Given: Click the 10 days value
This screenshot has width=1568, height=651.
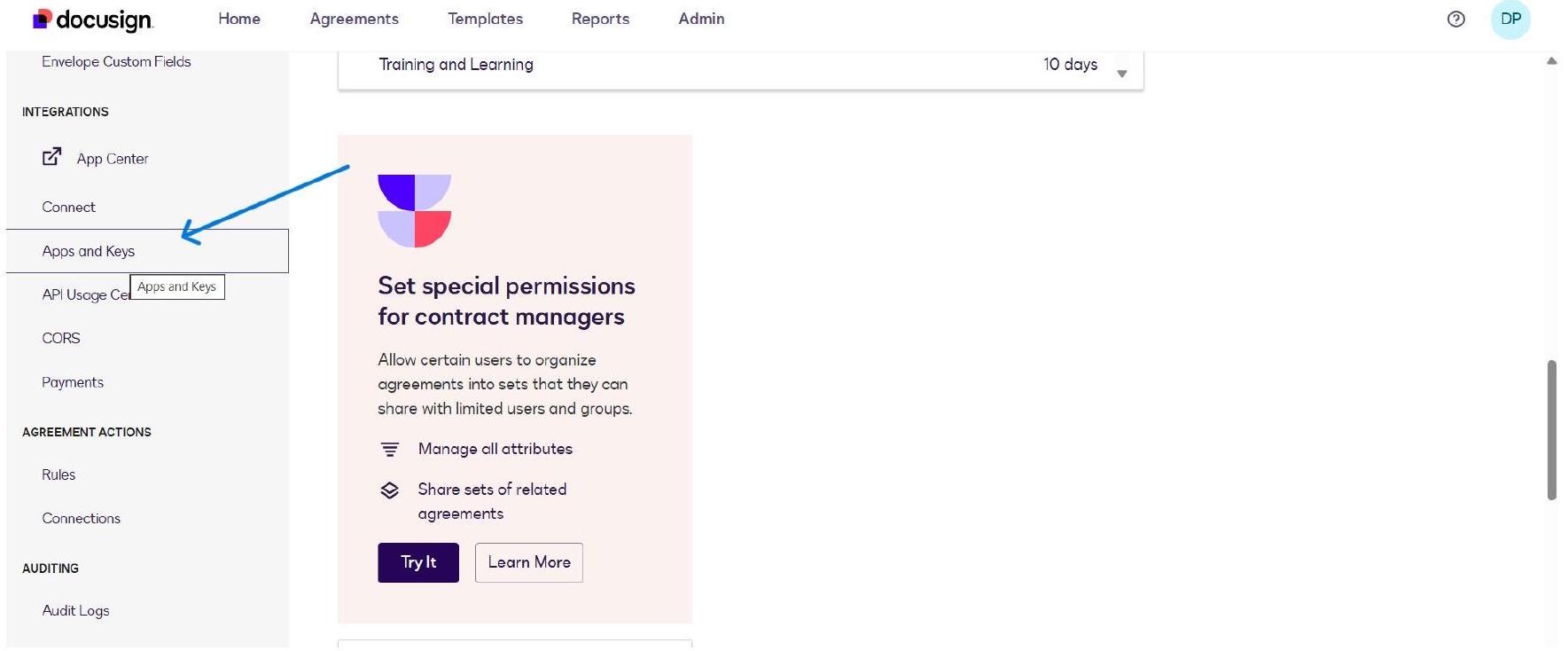Looking at the screenshot, I should coord(1070,64).
